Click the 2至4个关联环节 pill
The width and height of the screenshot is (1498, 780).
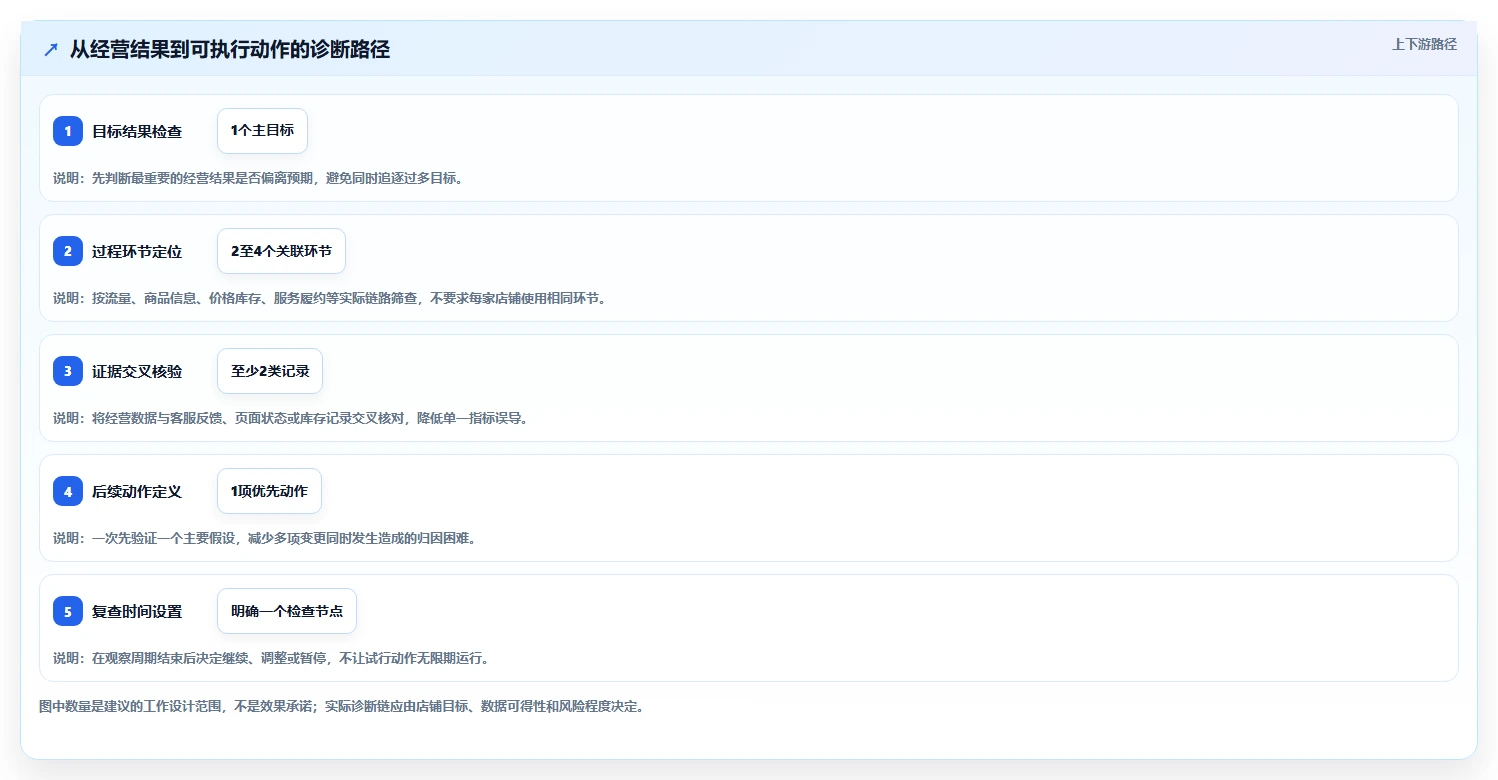(x=281, y=251)
